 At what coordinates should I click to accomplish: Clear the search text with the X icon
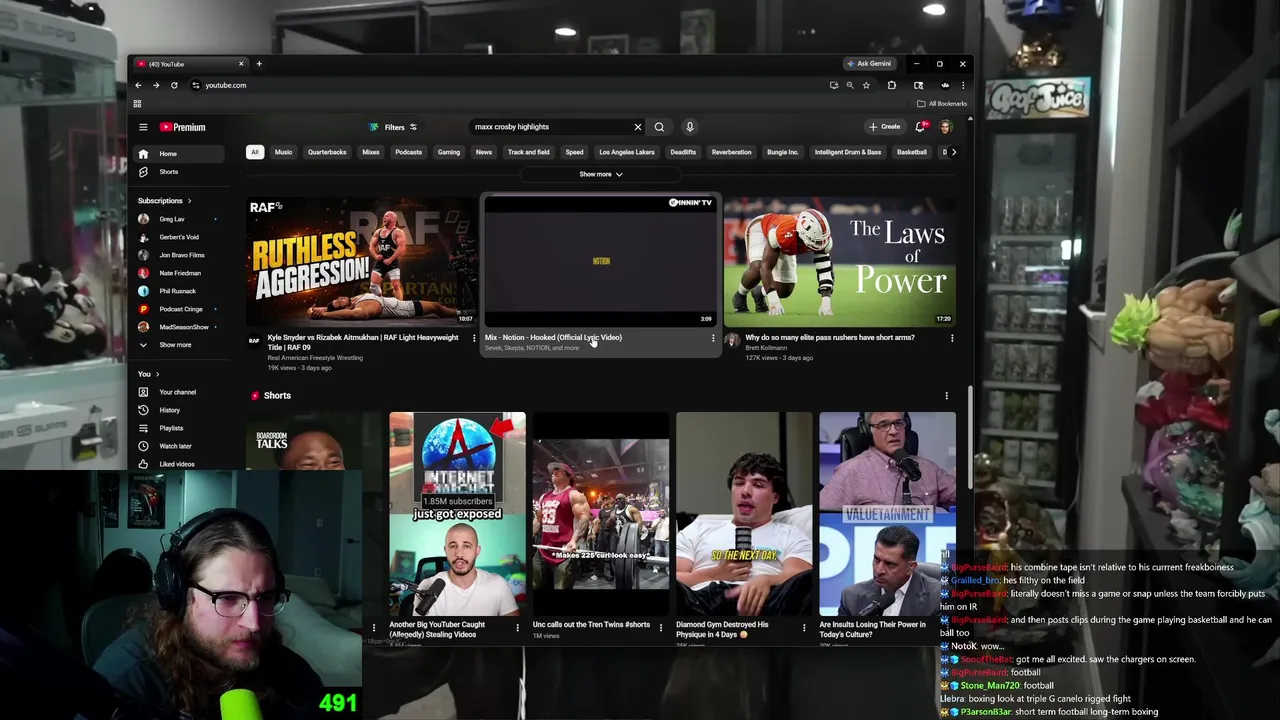[637, 127]
